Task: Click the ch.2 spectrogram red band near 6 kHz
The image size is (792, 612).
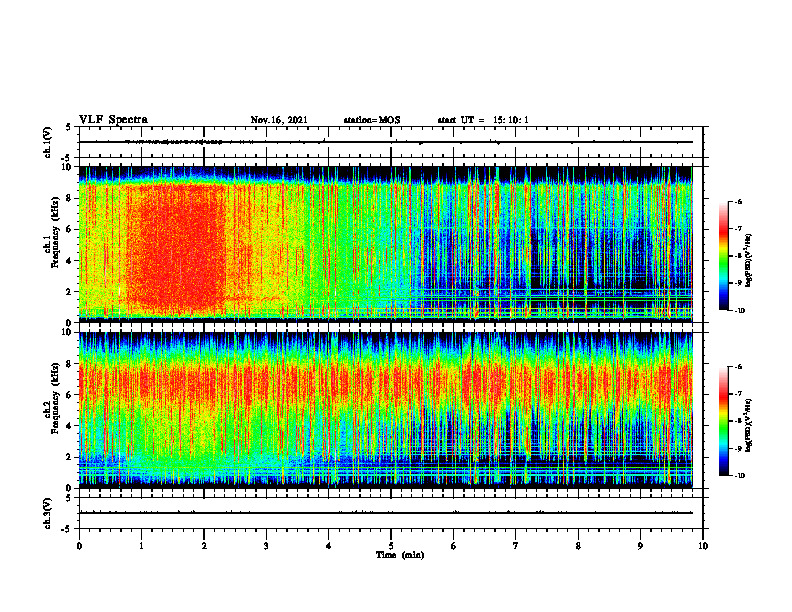Action: click(386, 384)
